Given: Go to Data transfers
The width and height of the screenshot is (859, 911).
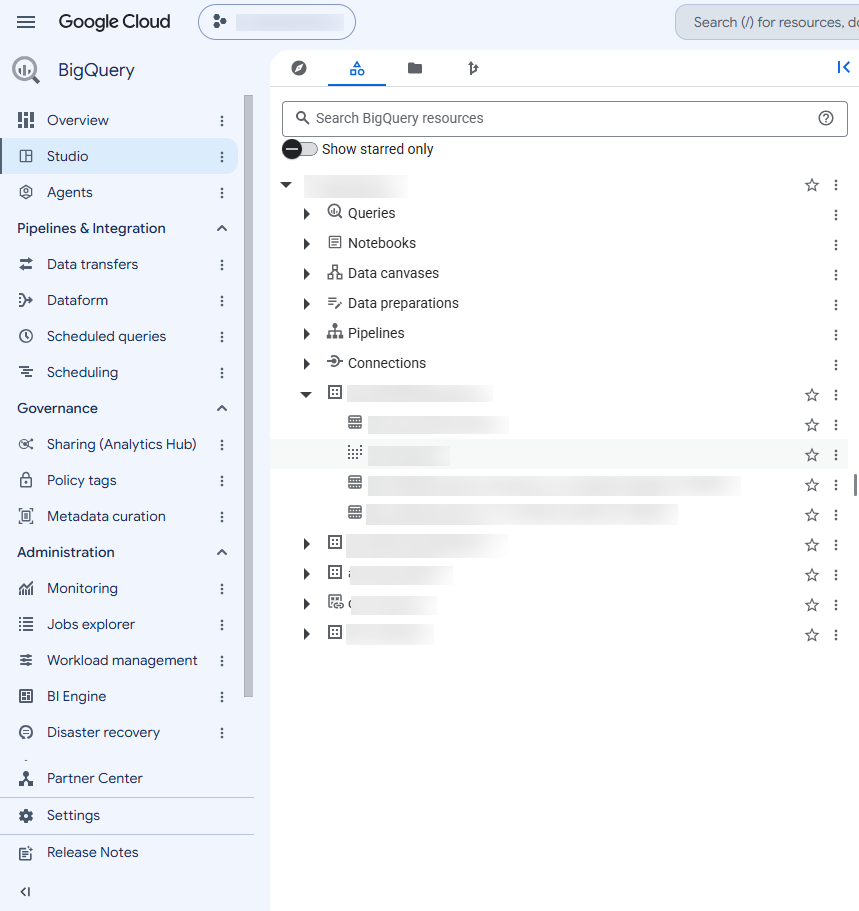Looking at the screenshot, I should click(x=92, y=264).
